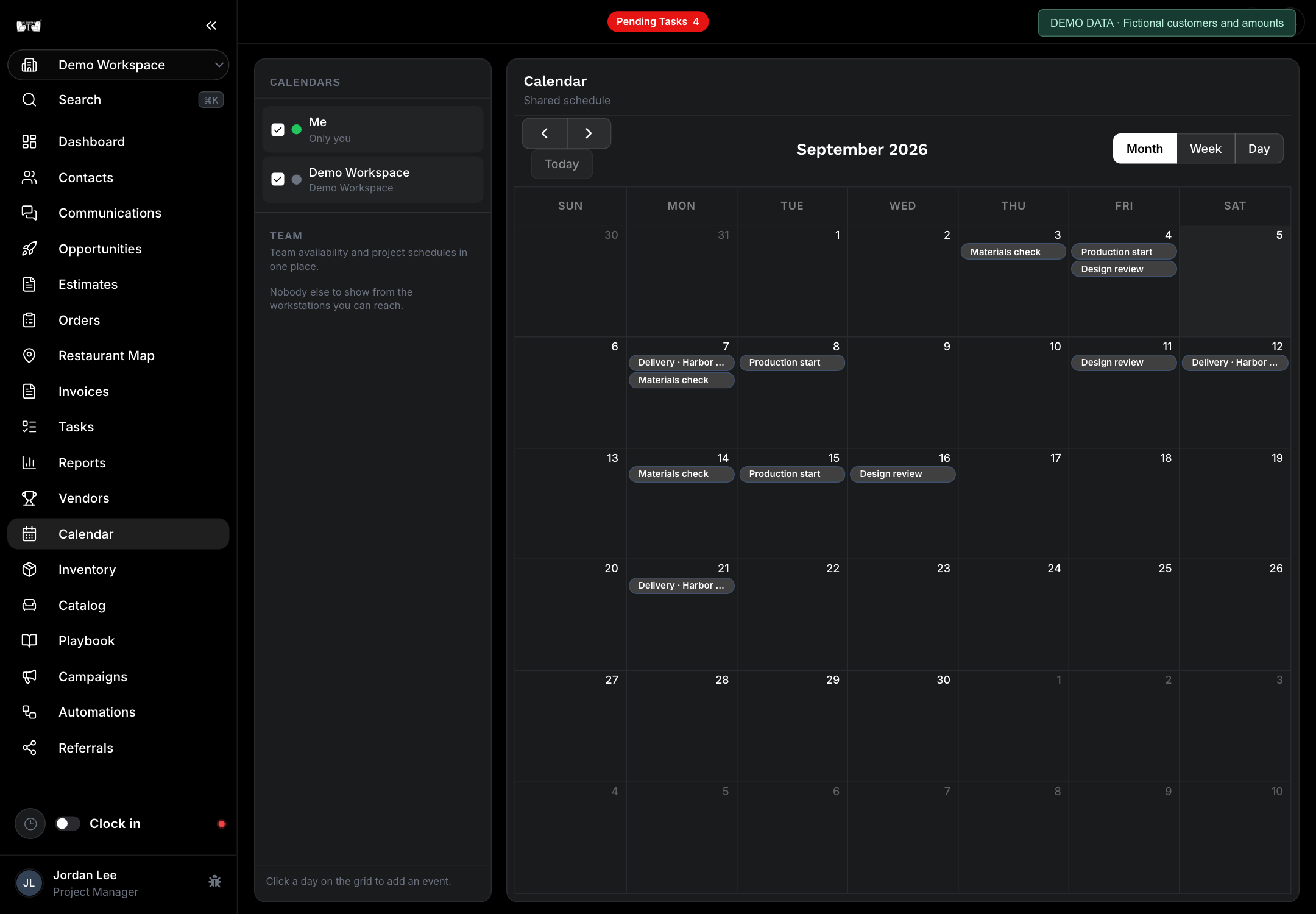Click the Referrals share icon
This screenshot has height=914, width=1316.
29,748
